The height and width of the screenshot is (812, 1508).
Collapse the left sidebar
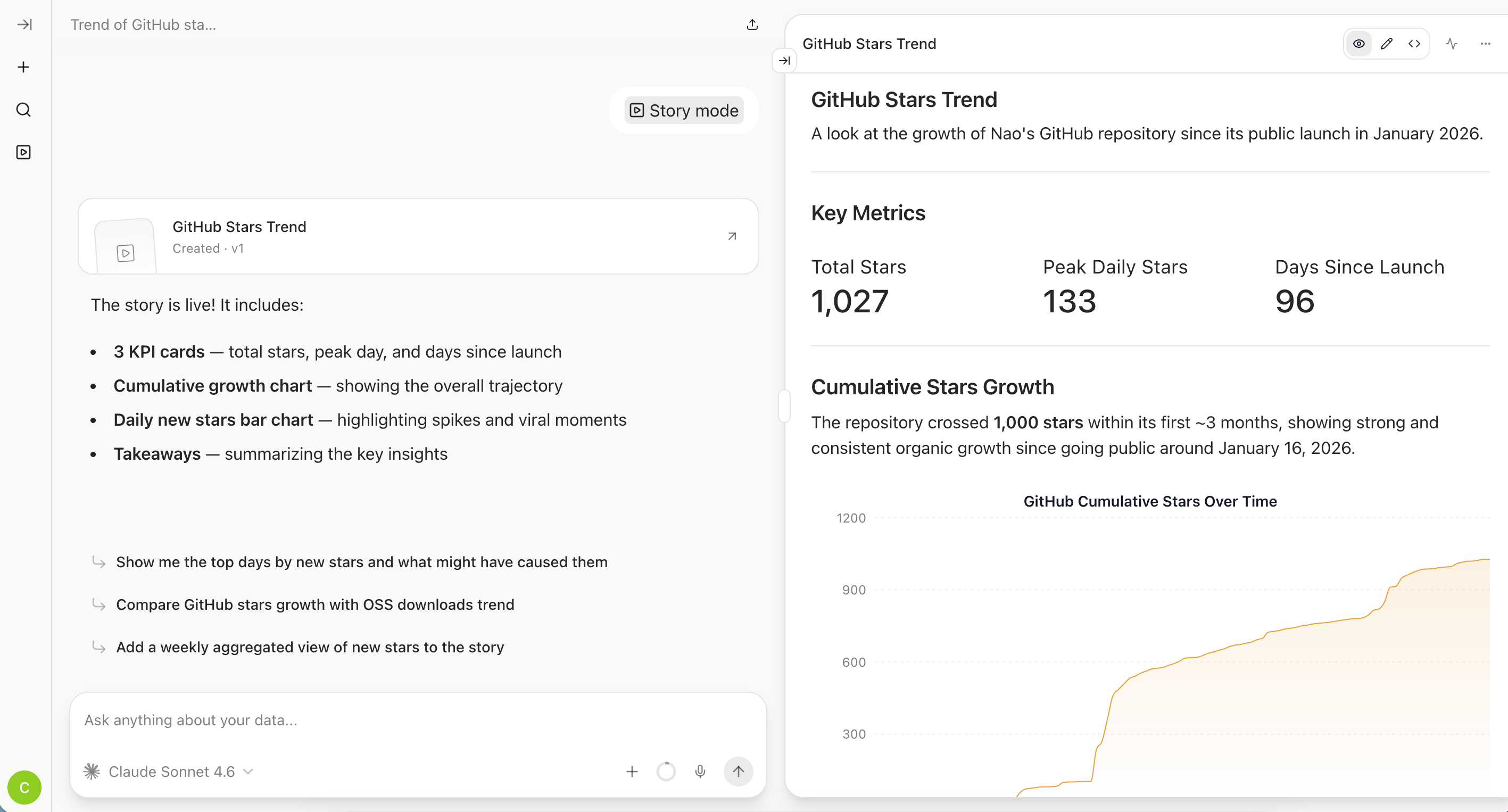pos(23,24)
